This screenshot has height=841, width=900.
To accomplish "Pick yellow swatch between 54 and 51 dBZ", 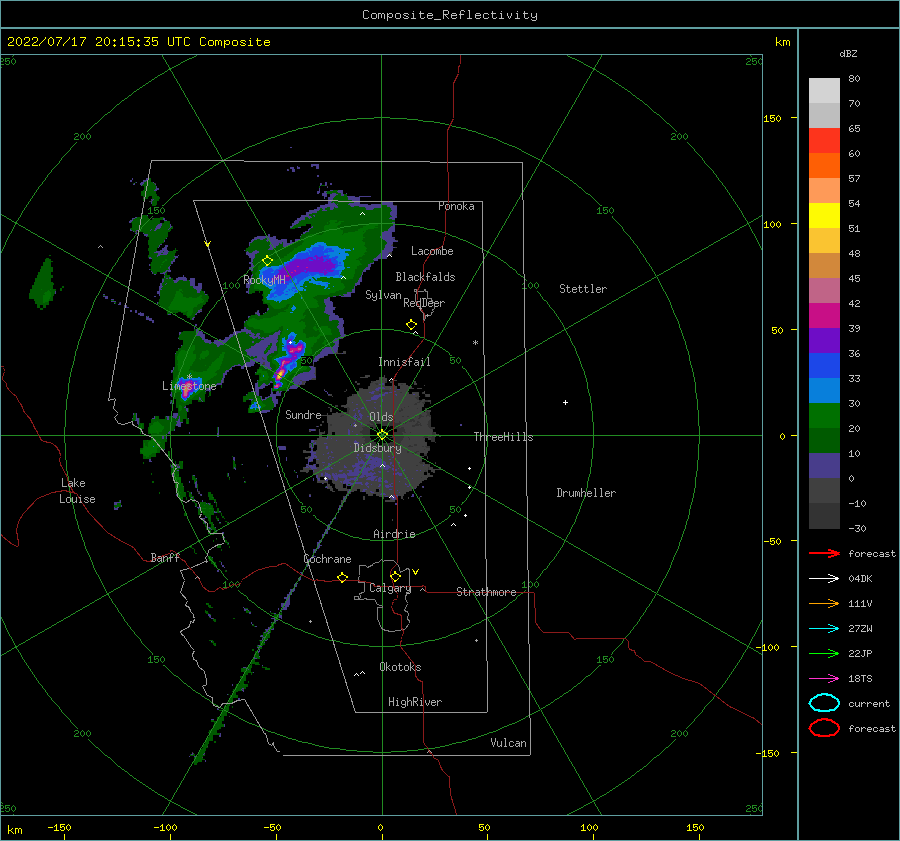I will 824,216.
